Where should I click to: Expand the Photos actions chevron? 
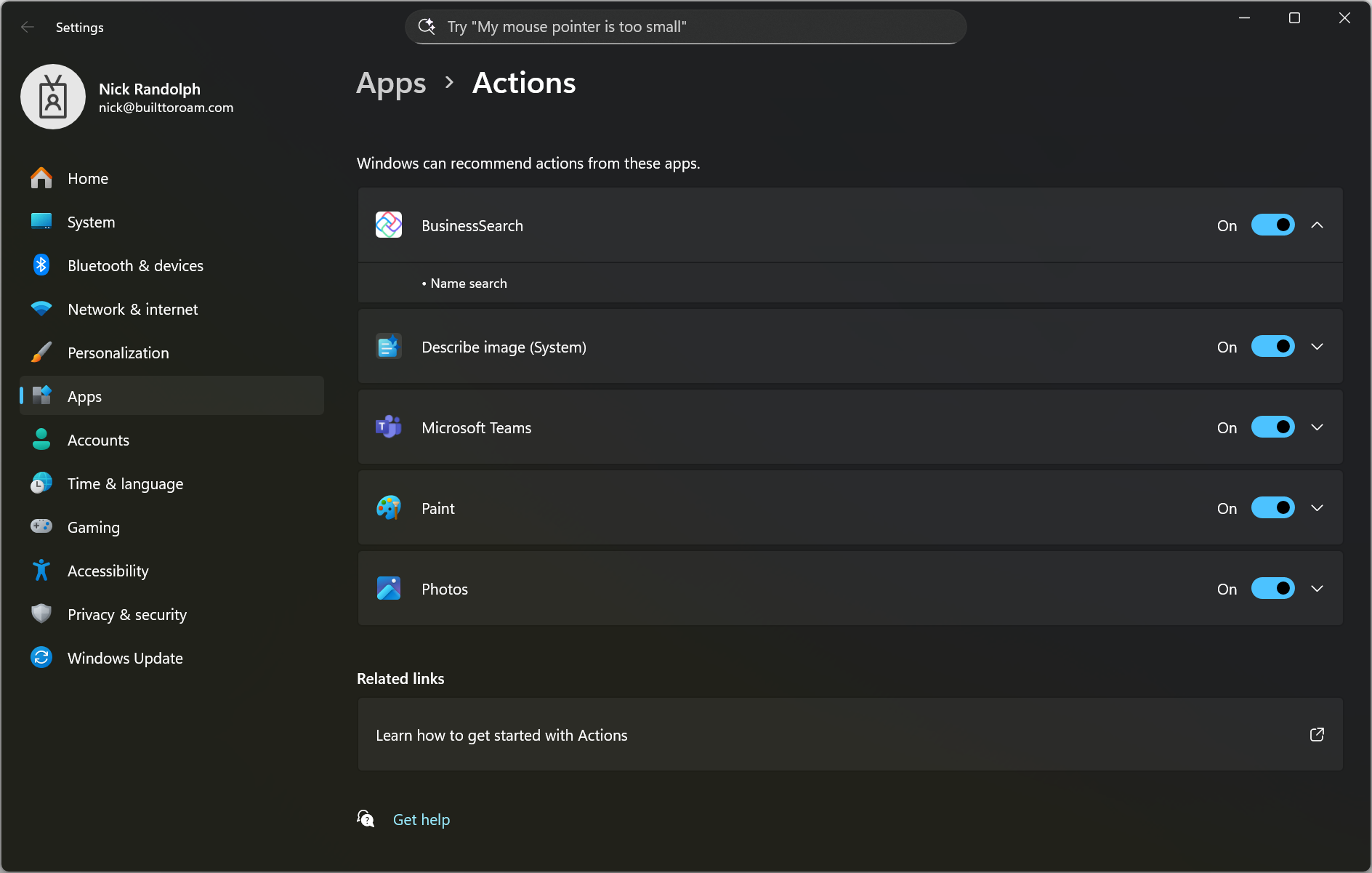pos(1317,589)
